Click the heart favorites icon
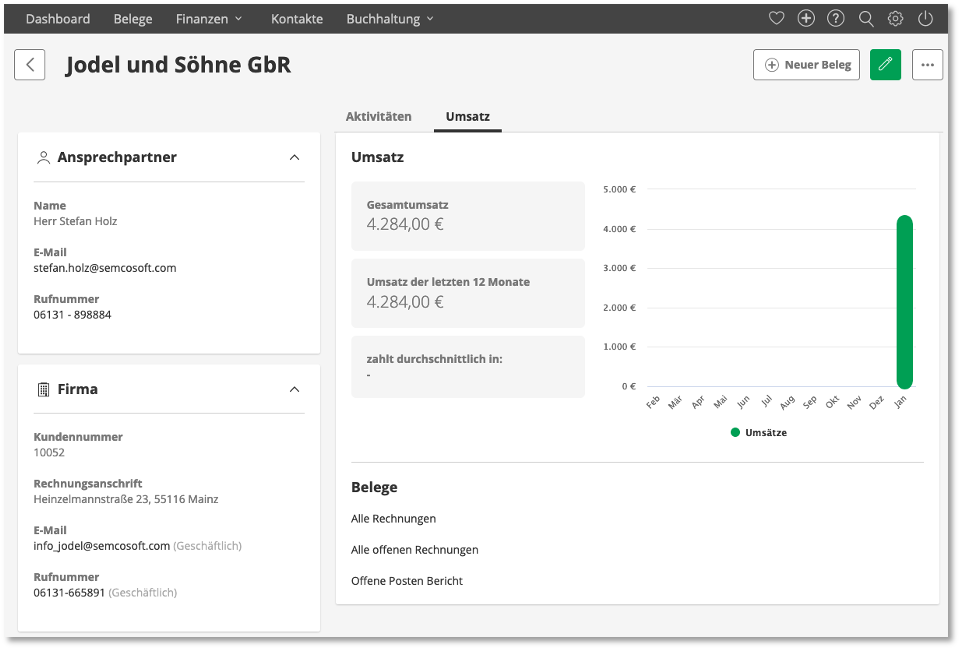 776,18
